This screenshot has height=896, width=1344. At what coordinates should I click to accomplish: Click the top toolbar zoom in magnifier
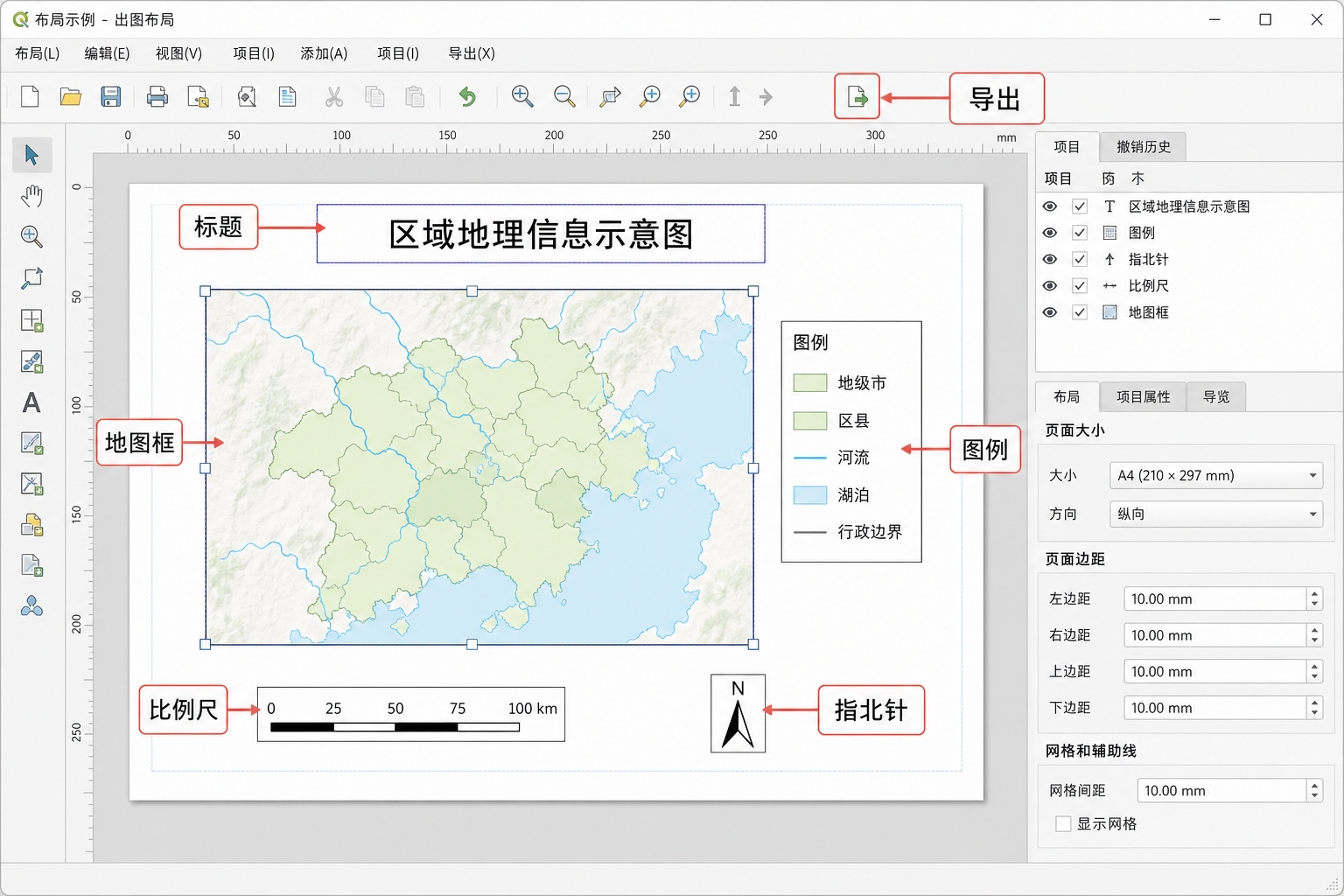coord(522,96)
